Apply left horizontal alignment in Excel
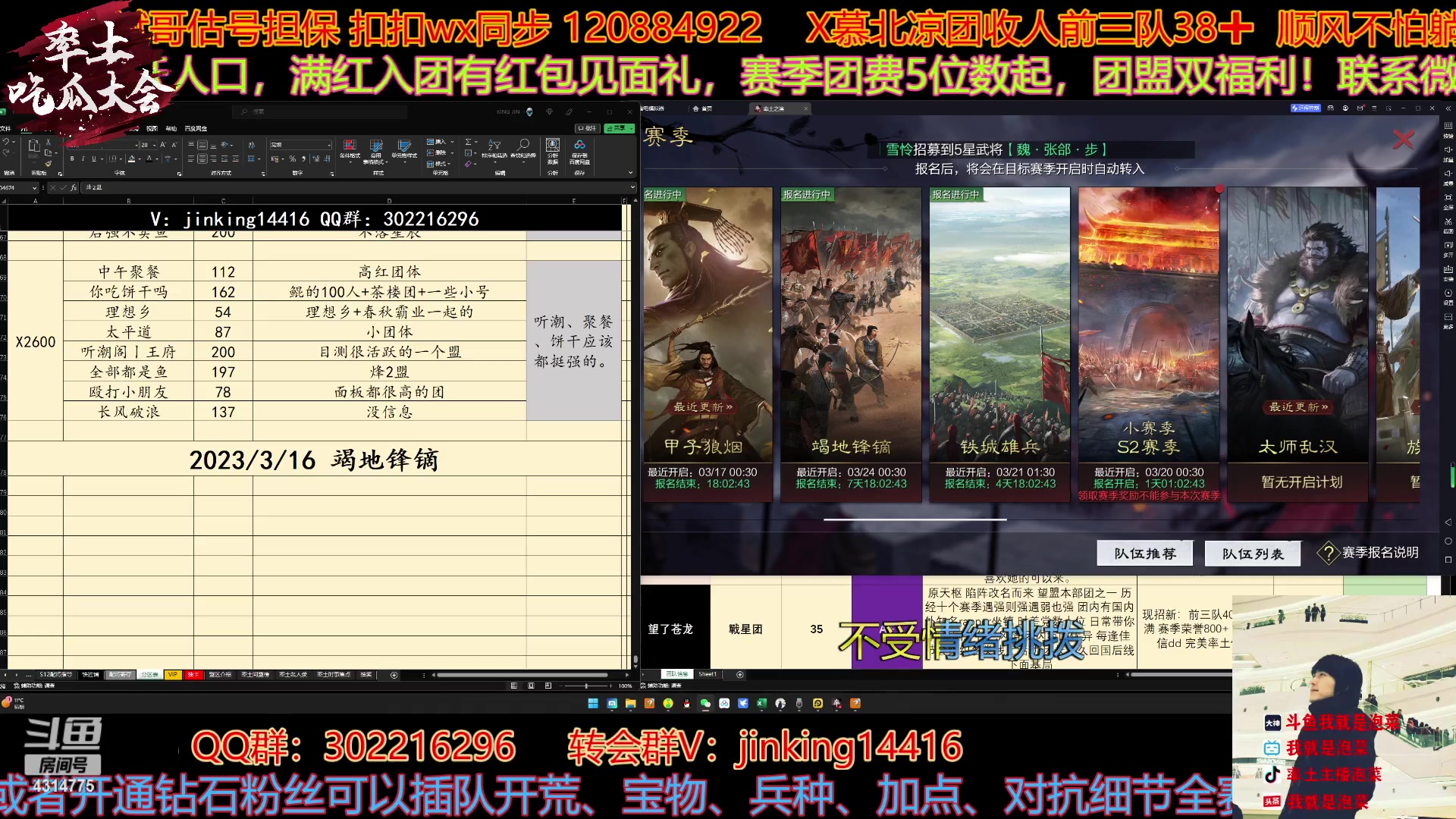This screenshot has height=819, width=1456. [x=191, y=158]
